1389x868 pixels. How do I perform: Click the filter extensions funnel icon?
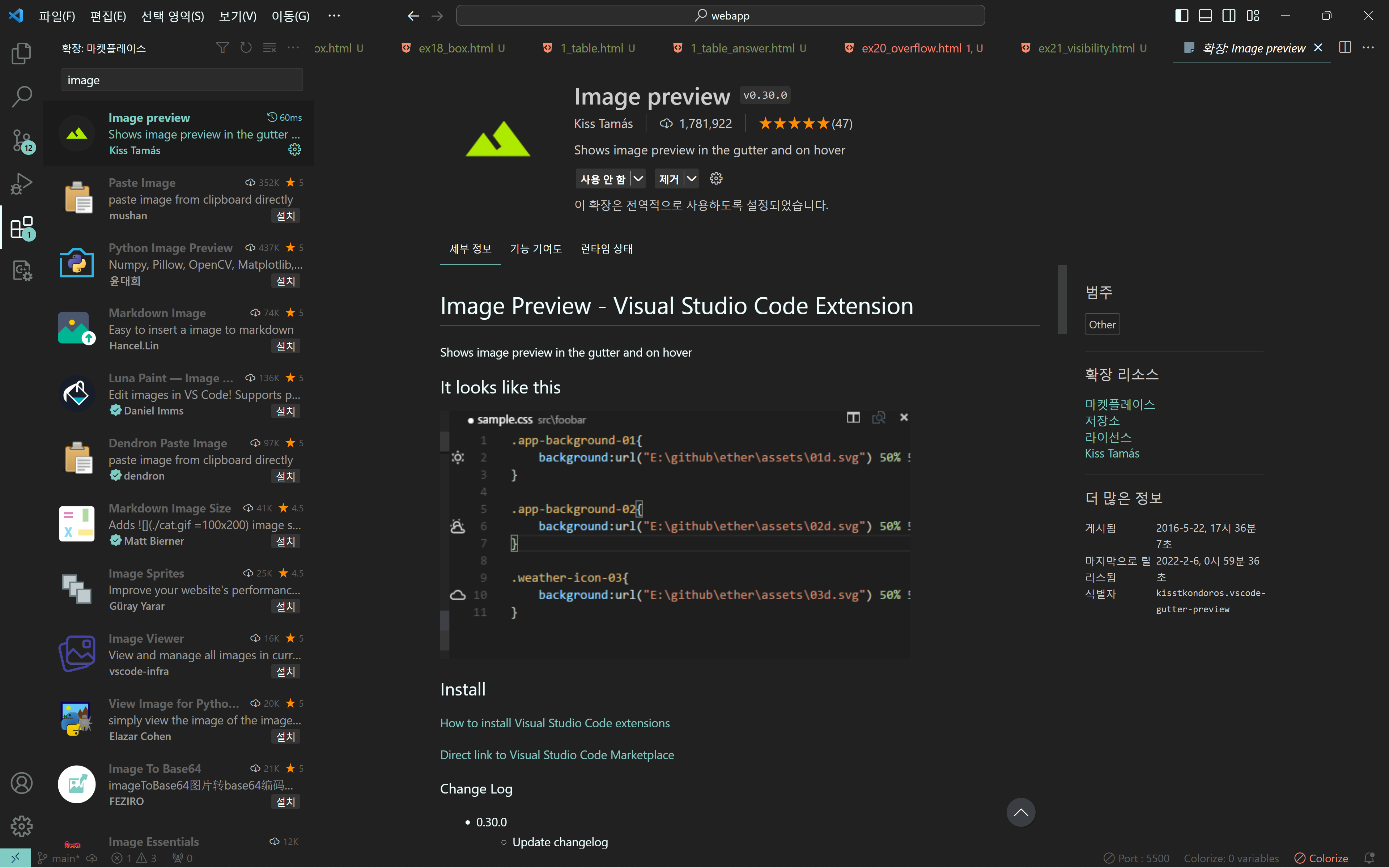click(x=222, y=48)
